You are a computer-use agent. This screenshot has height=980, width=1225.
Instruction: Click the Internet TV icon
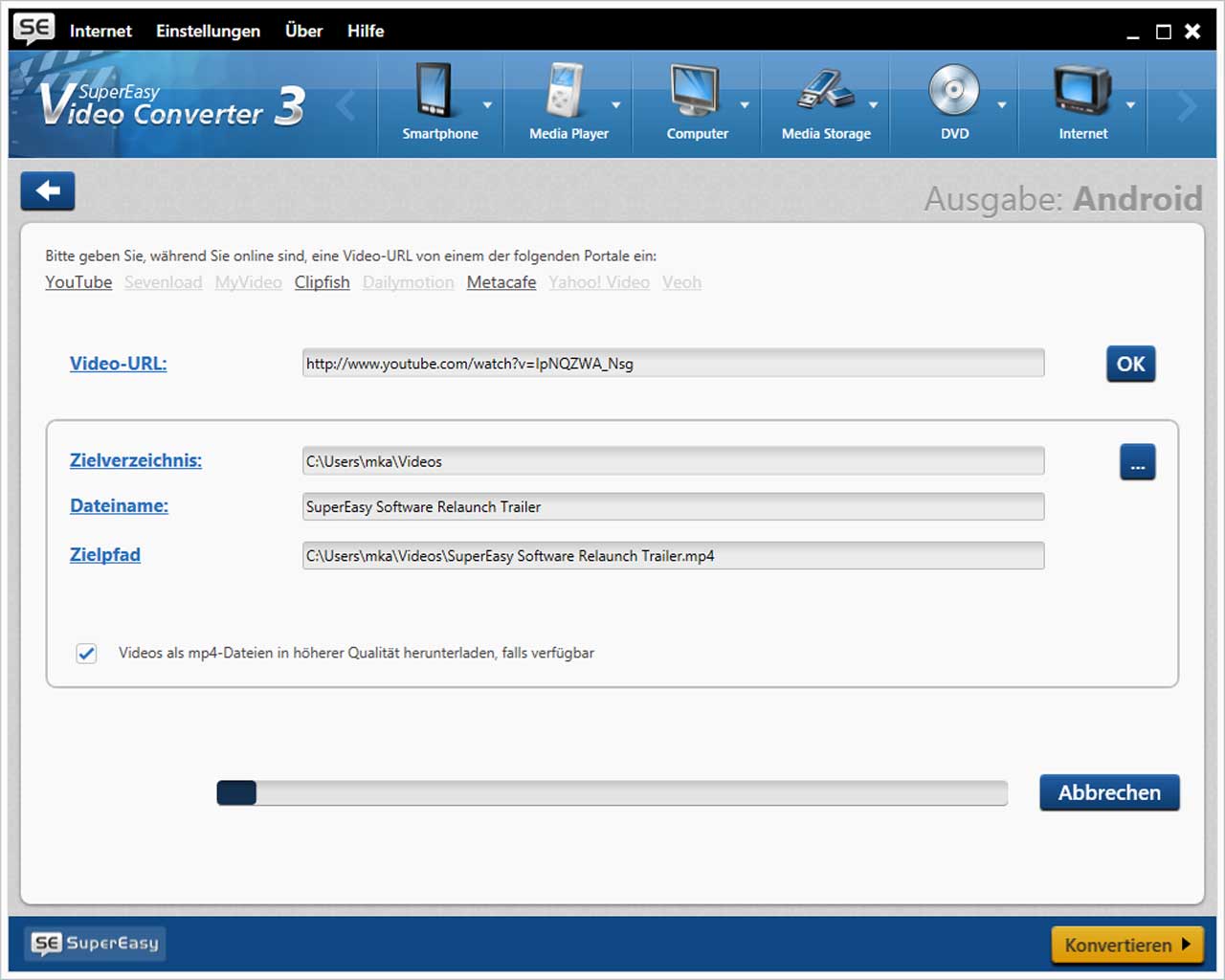(x=1081, y=92)
